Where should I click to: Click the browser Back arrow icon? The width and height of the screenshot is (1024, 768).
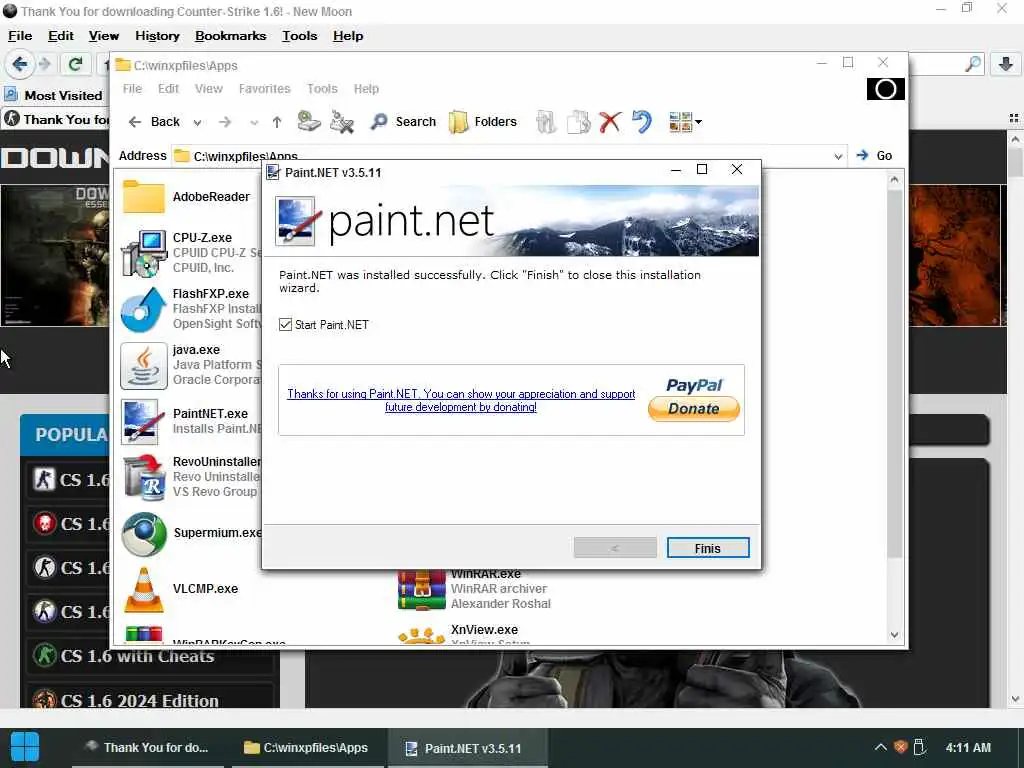(20, 64)
